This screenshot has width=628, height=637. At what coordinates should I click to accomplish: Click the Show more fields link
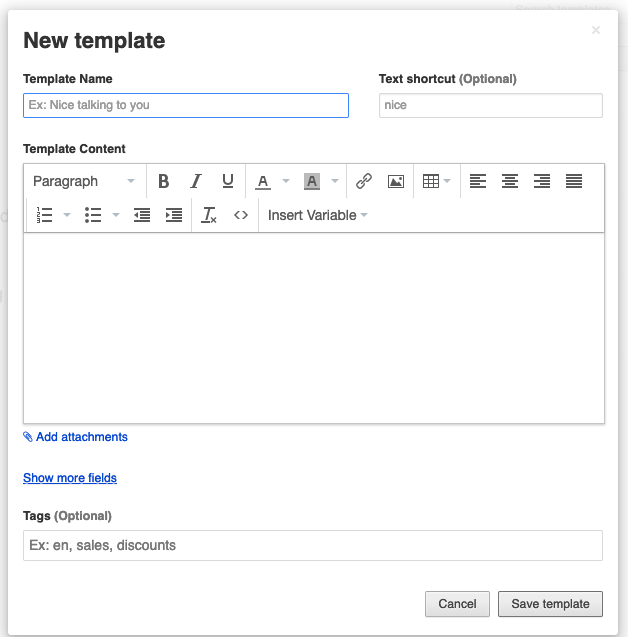(x=70, y=478)
